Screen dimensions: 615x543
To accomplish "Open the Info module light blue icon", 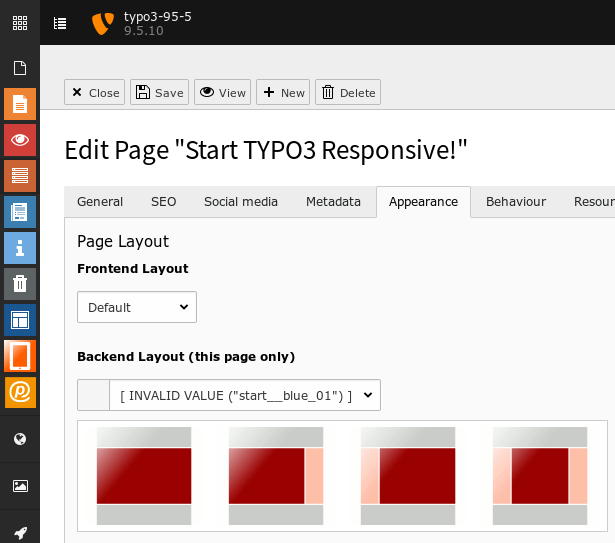I will pyautogui.click(x=20, y=248).
